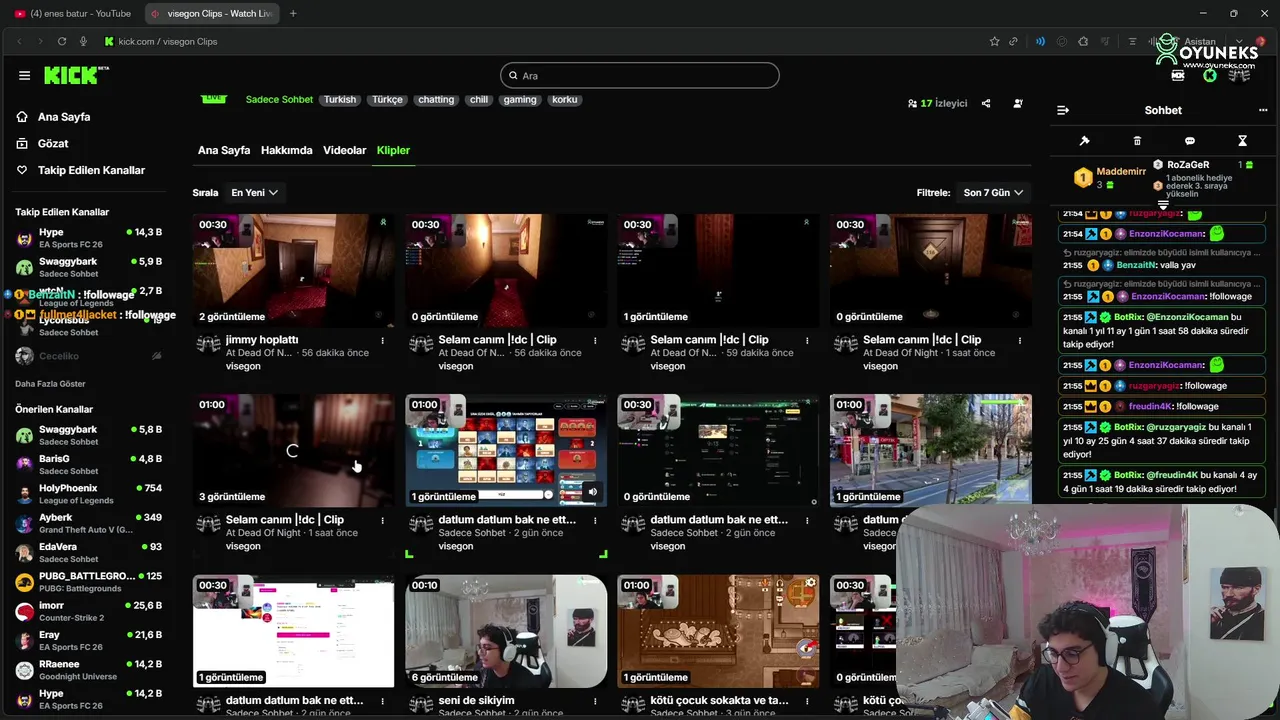Open options menu for the 59 dakika önce clip
The width and height of the screenshot is (1280, 720).
807,340
